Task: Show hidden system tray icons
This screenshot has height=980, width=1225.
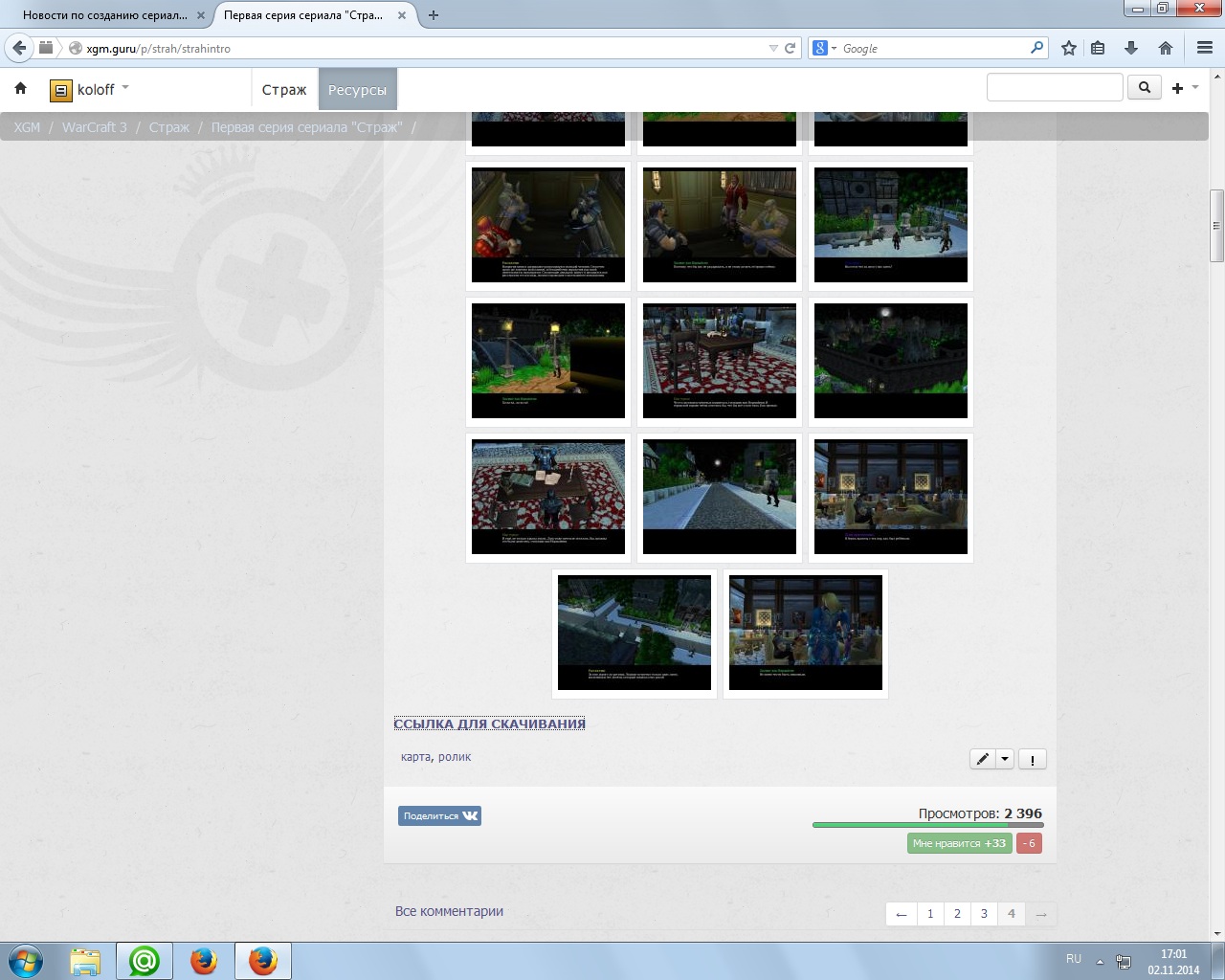Action: [1100, 961]
